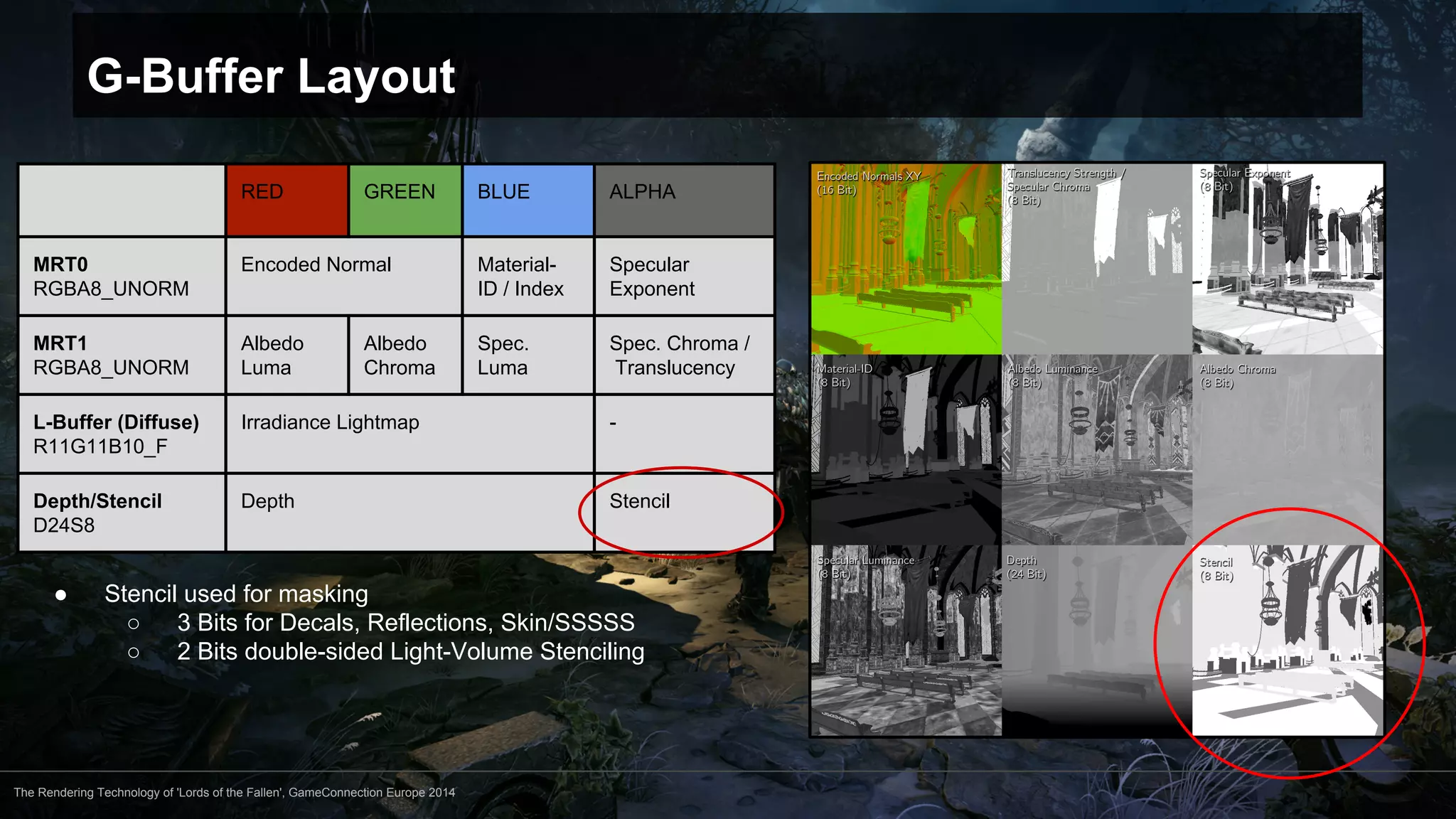Screen dimensions: 1456x819
Task: Open the Encoded Normals XY thumbnail
Action: click(x=906, y=259)
